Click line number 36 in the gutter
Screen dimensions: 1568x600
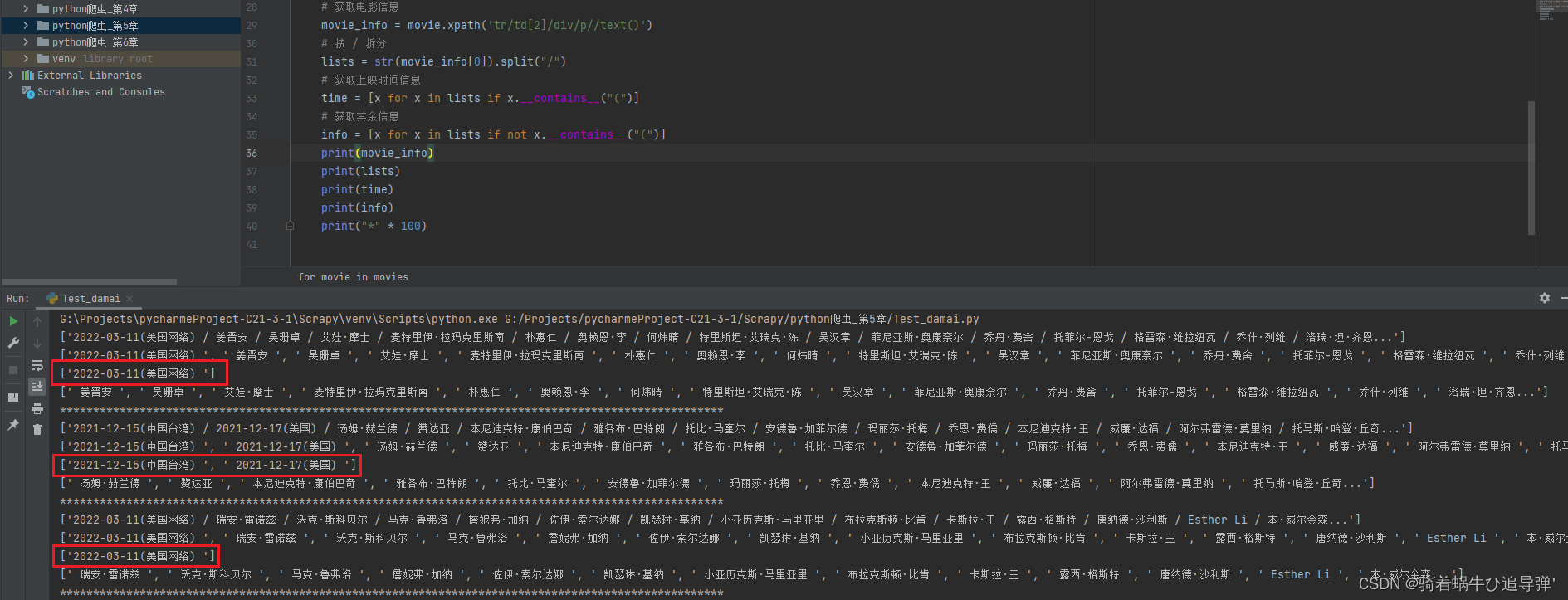(252, 153)
